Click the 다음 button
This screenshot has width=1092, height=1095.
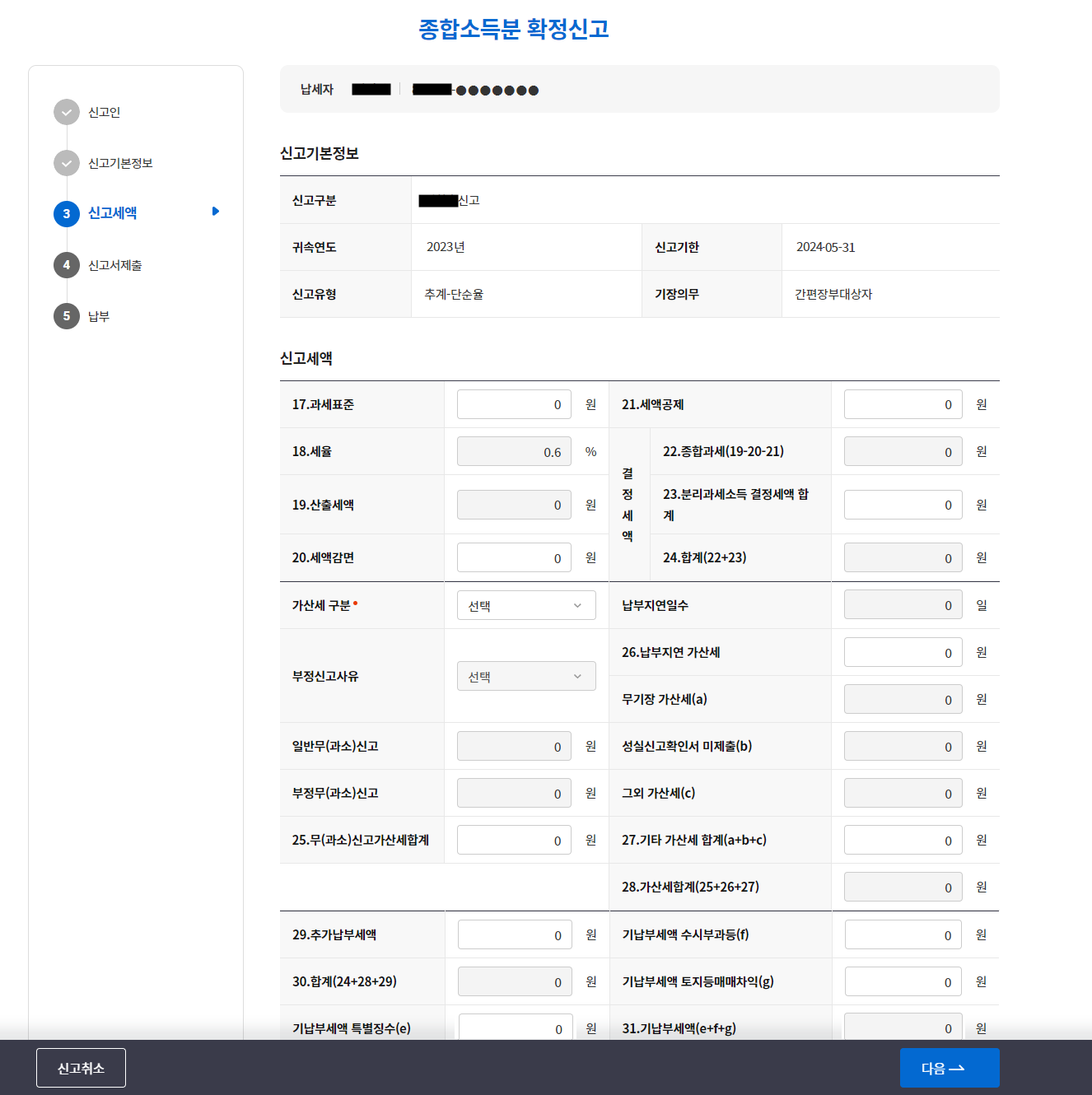point(950,1068)
